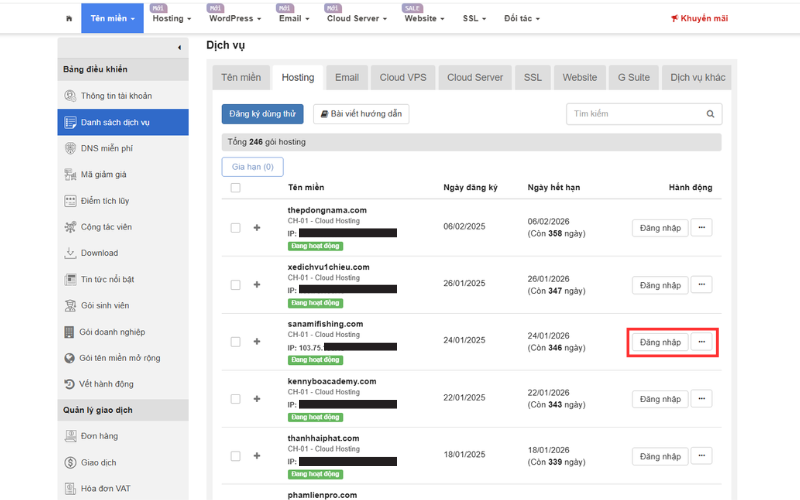
Task: Click Đăng nhập for sanamifishing.com
Action: coord(660,342)
